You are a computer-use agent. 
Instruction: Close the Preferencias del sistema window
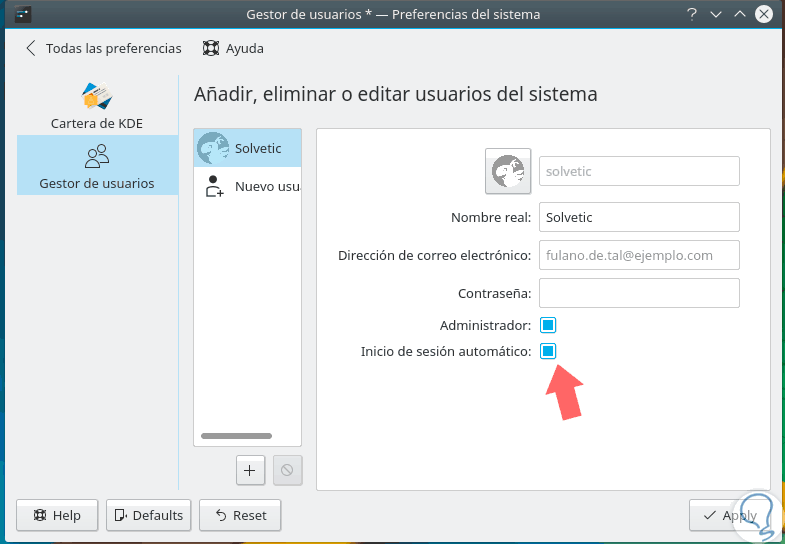coord(764,14)
